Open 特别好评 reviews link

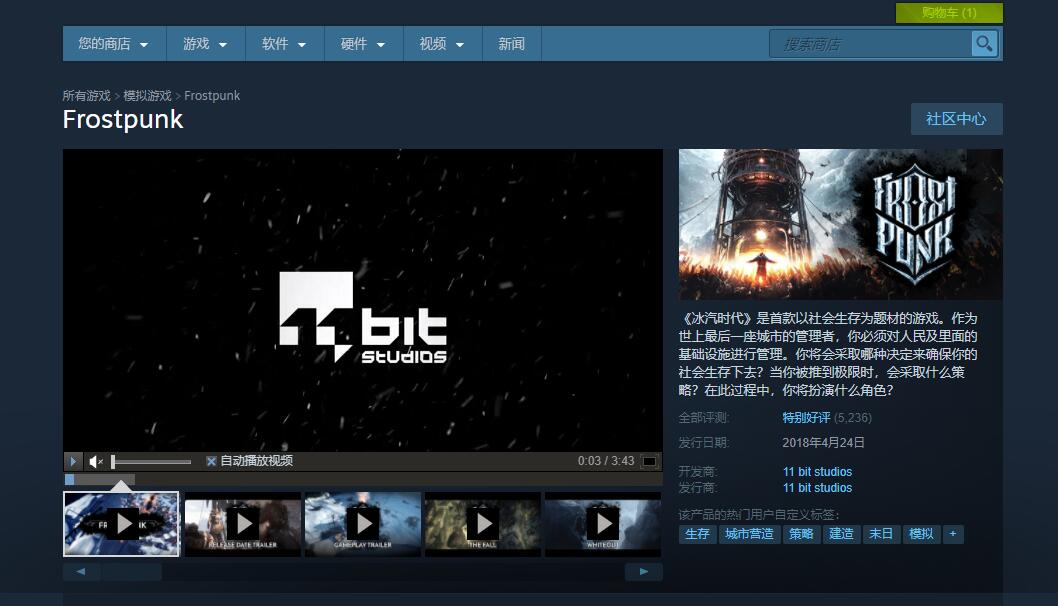pos(806,418)
